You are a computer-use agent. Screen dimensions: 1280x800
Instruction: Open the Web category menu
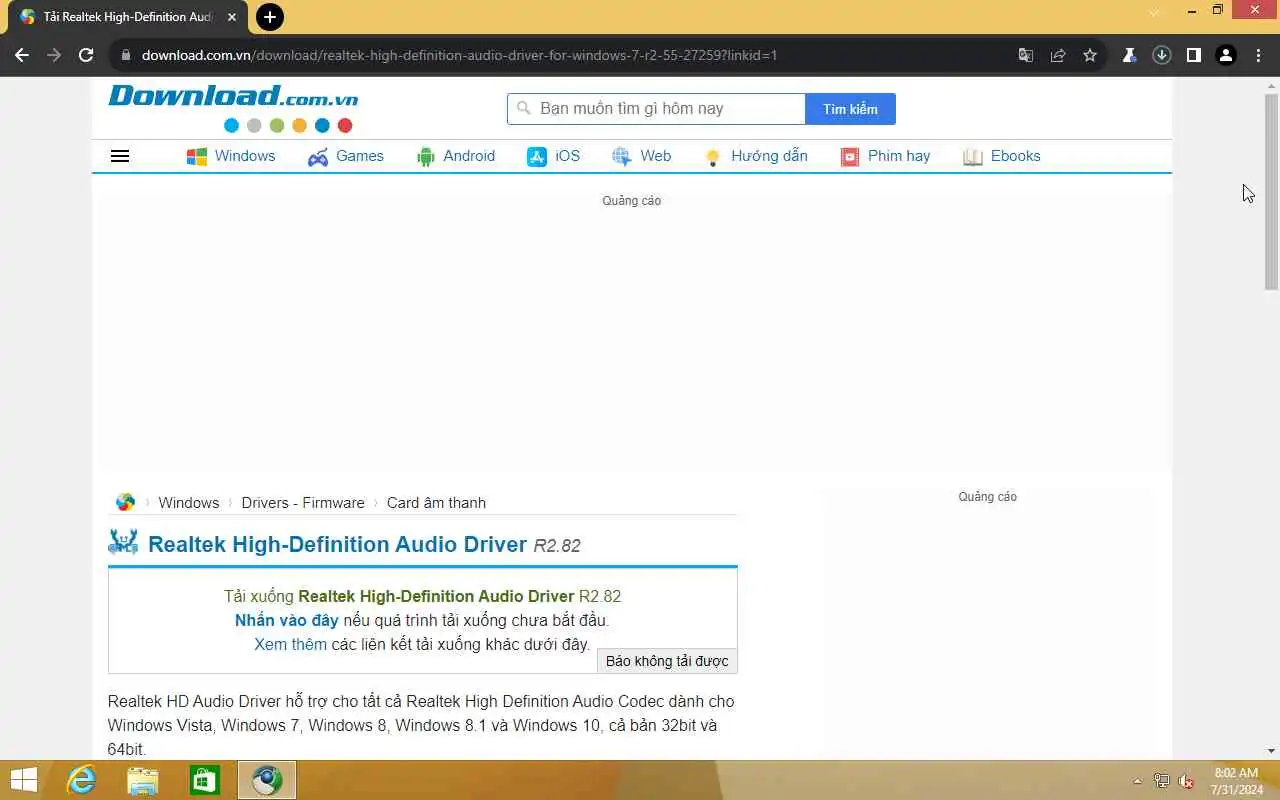(656, 156)
